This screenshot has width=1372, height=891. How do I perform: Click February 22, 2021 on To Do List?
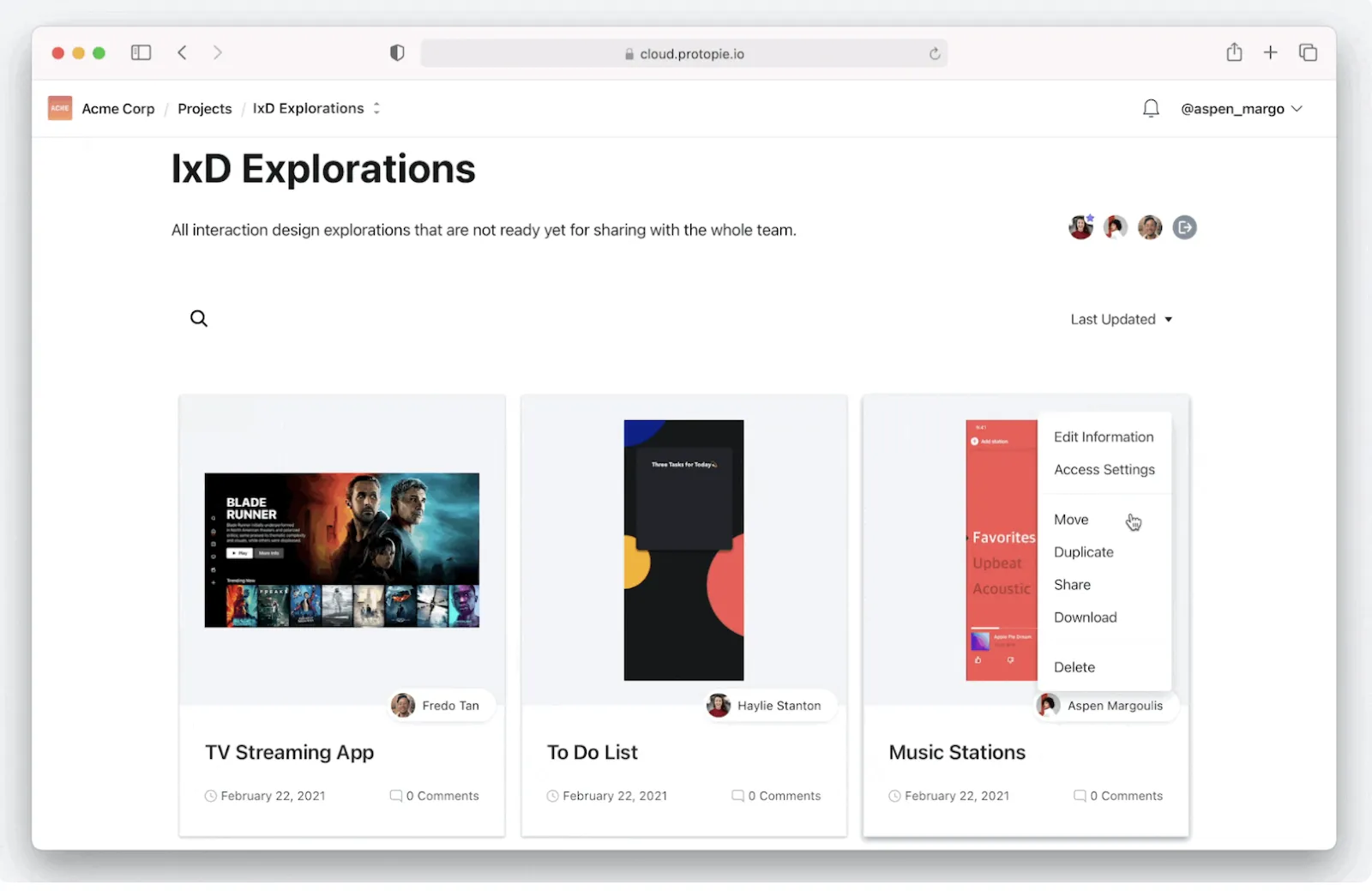tap(615, 796)
